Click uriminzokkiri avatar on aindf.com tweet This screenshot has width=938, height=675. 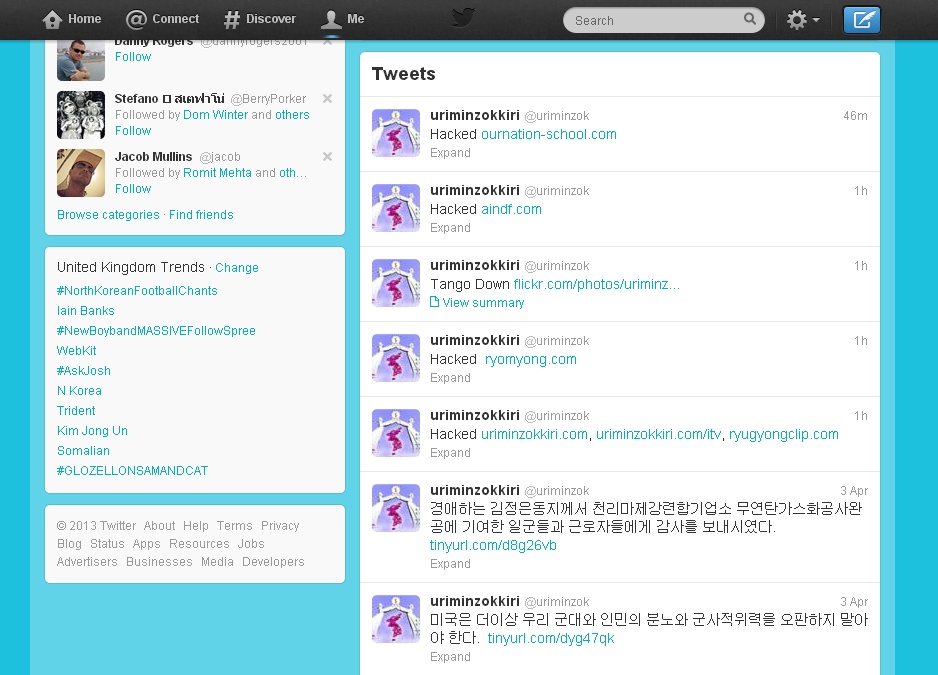click(x=396, y=208)
